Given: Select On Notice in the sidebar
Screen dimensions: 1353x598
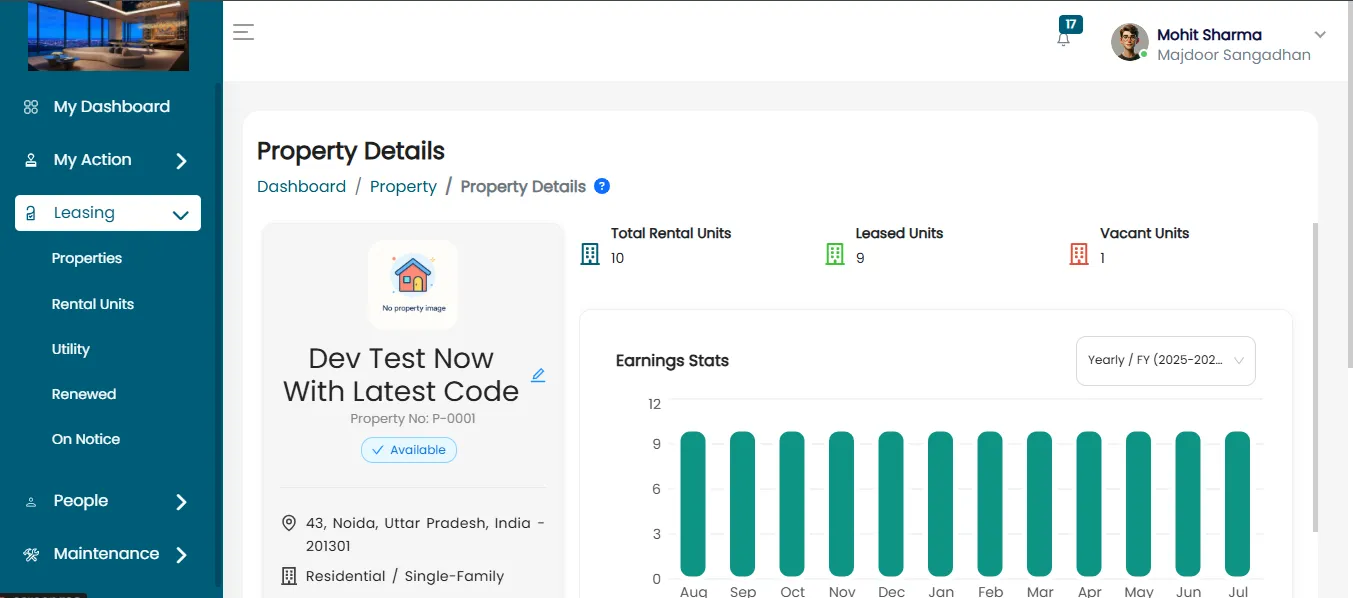Looking at the screenshot, I should point(86,439).
